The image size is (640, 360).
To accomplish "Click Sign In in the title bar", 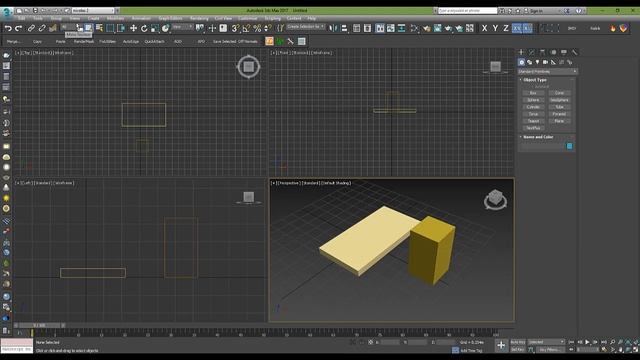I will pos(536,11).
